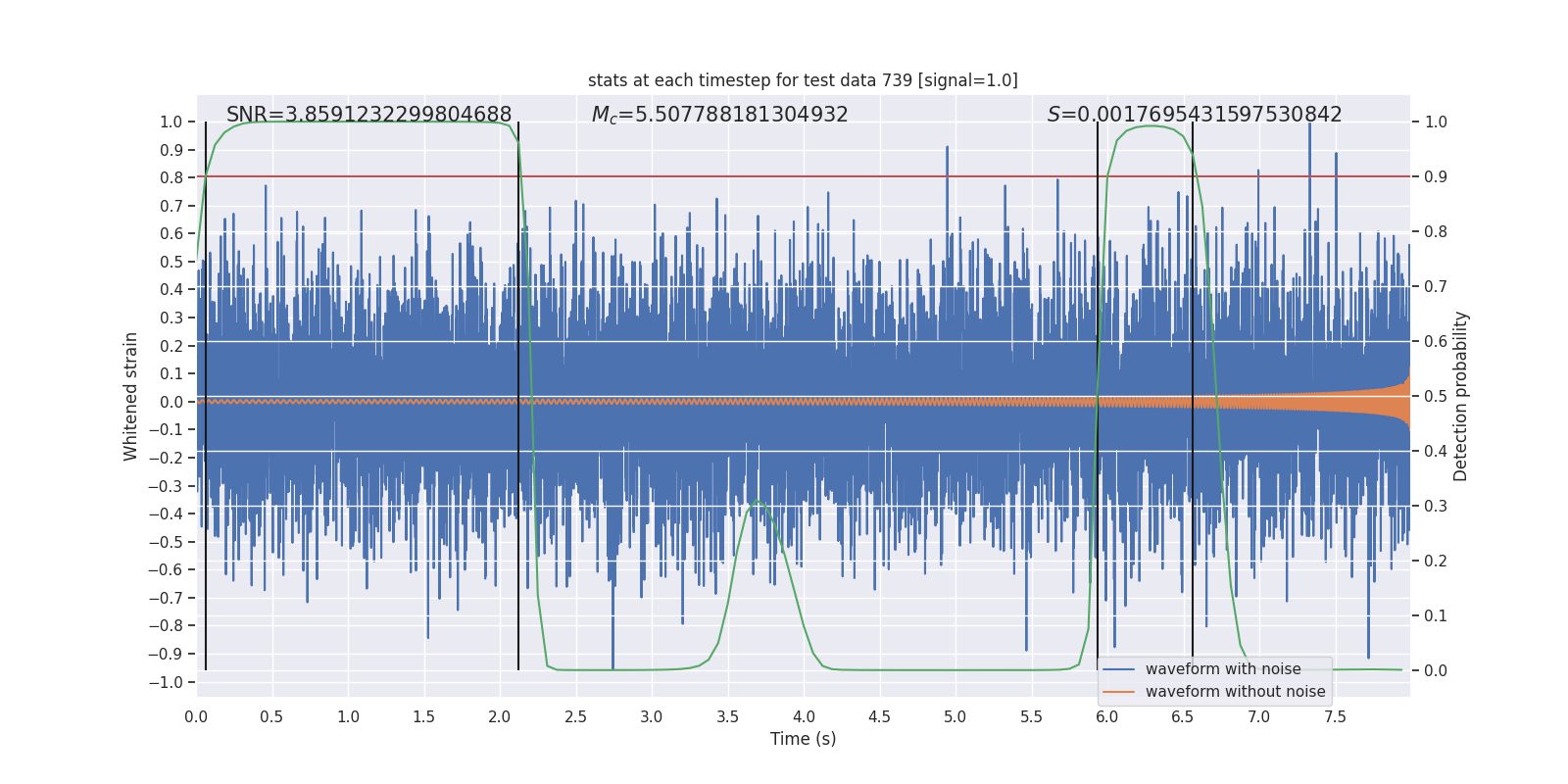
Task: Click the SNR value annotation
Action: [368, 115]
